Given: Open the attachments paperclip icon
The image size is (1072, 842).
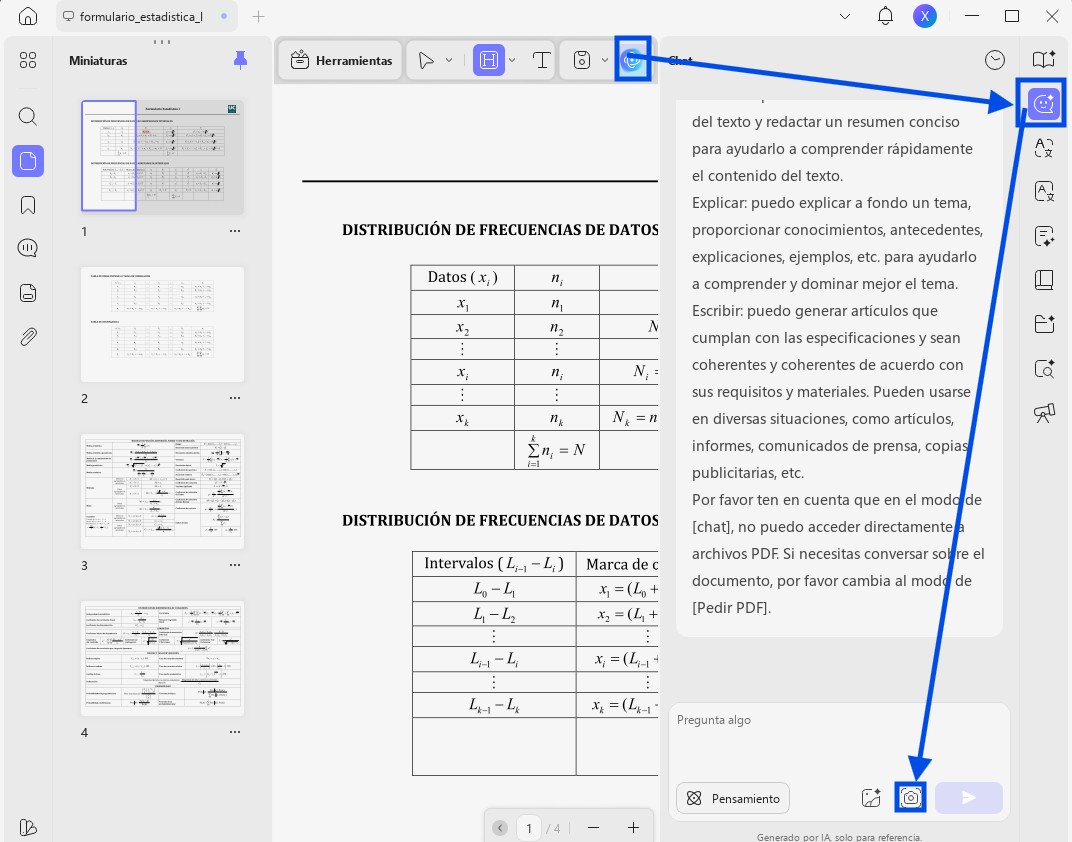Looking at the screenshot, I should [28, 337].
